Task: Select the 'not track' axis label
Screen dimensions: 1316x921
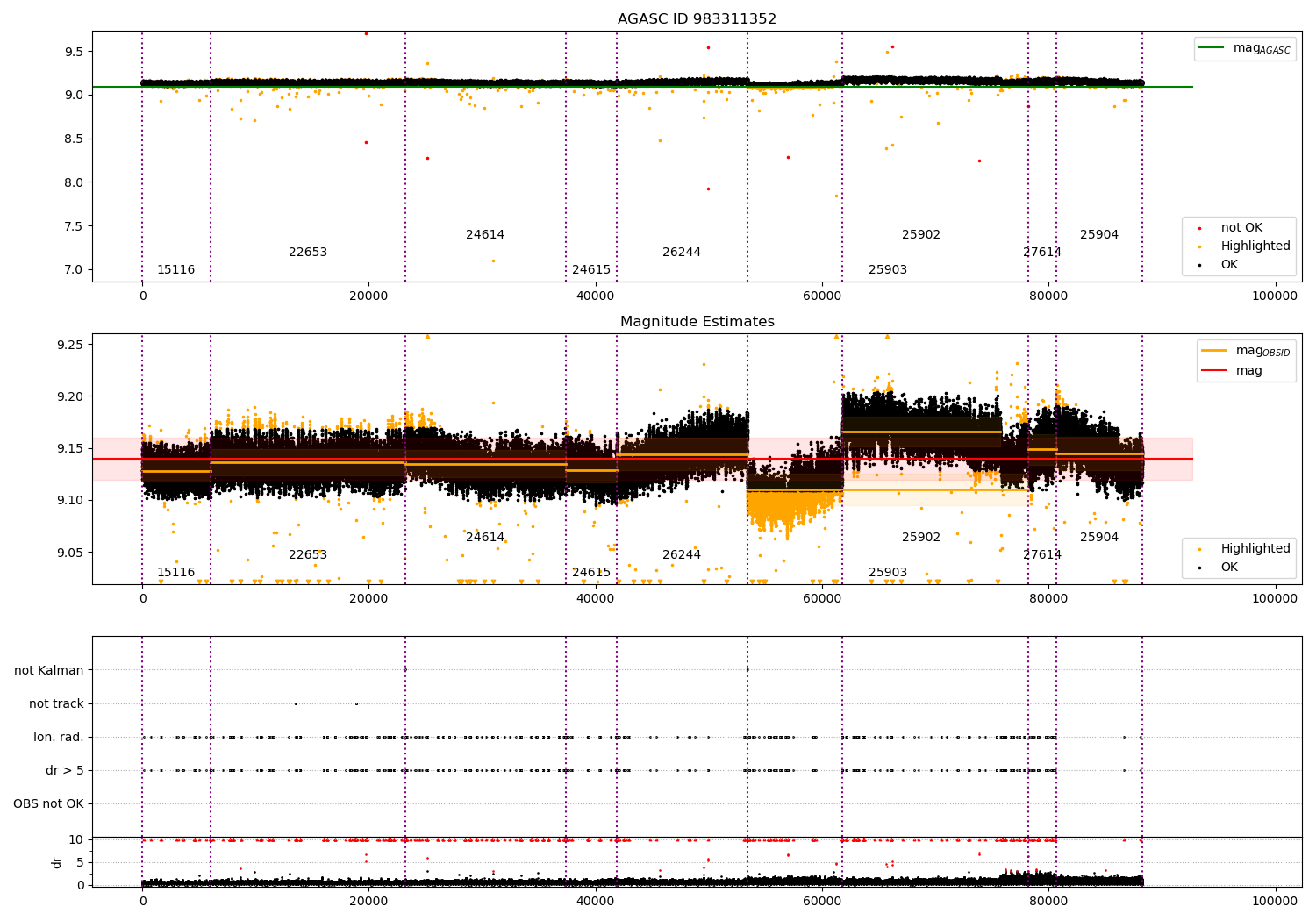Action: coord(56,703)
